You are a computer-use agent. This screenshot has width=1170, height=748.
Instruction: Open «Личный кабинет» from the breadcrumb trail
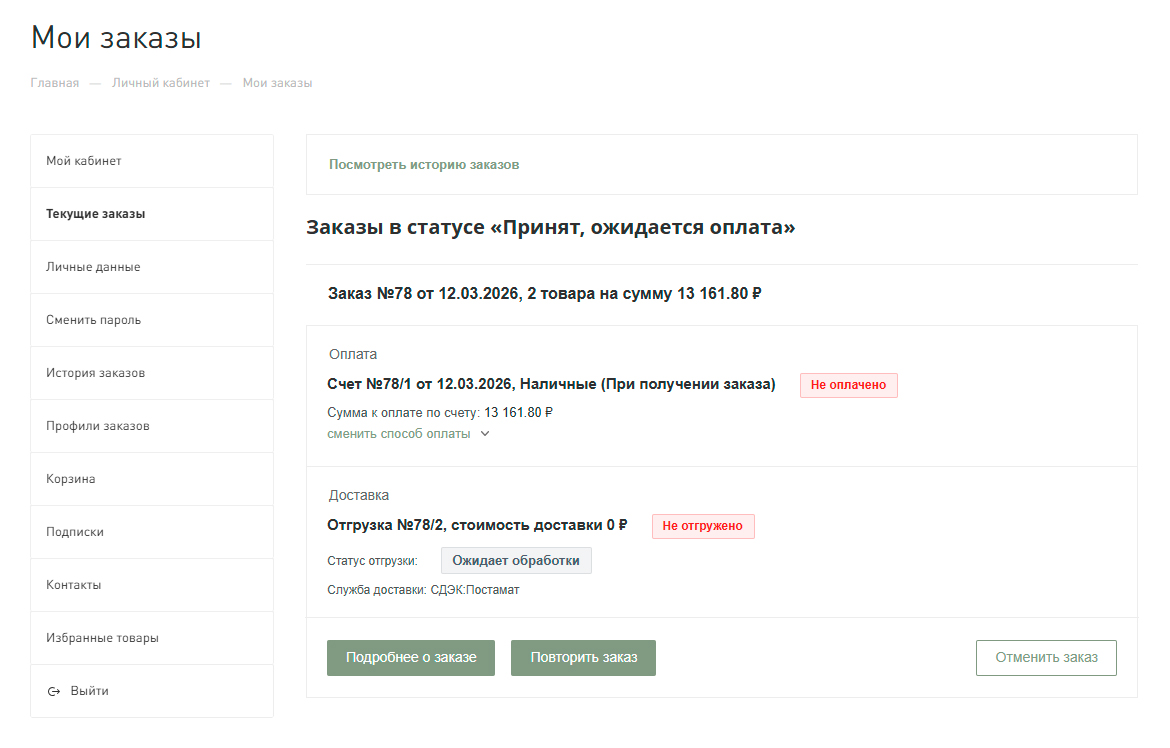161,82
